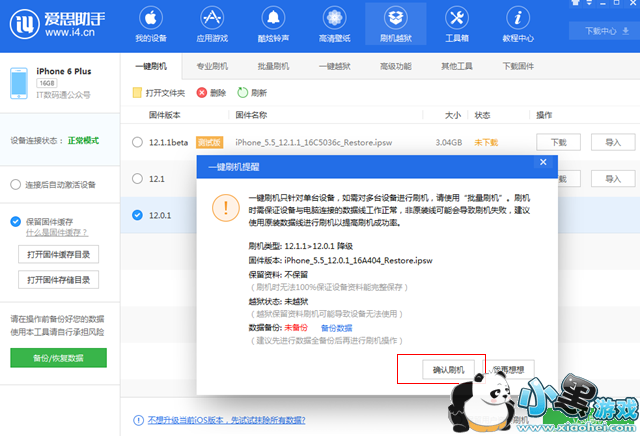This screenshot has width=640, height=436.
Task: Toggle the 保留固件缓存 checkbox
Action: point(16,222)
